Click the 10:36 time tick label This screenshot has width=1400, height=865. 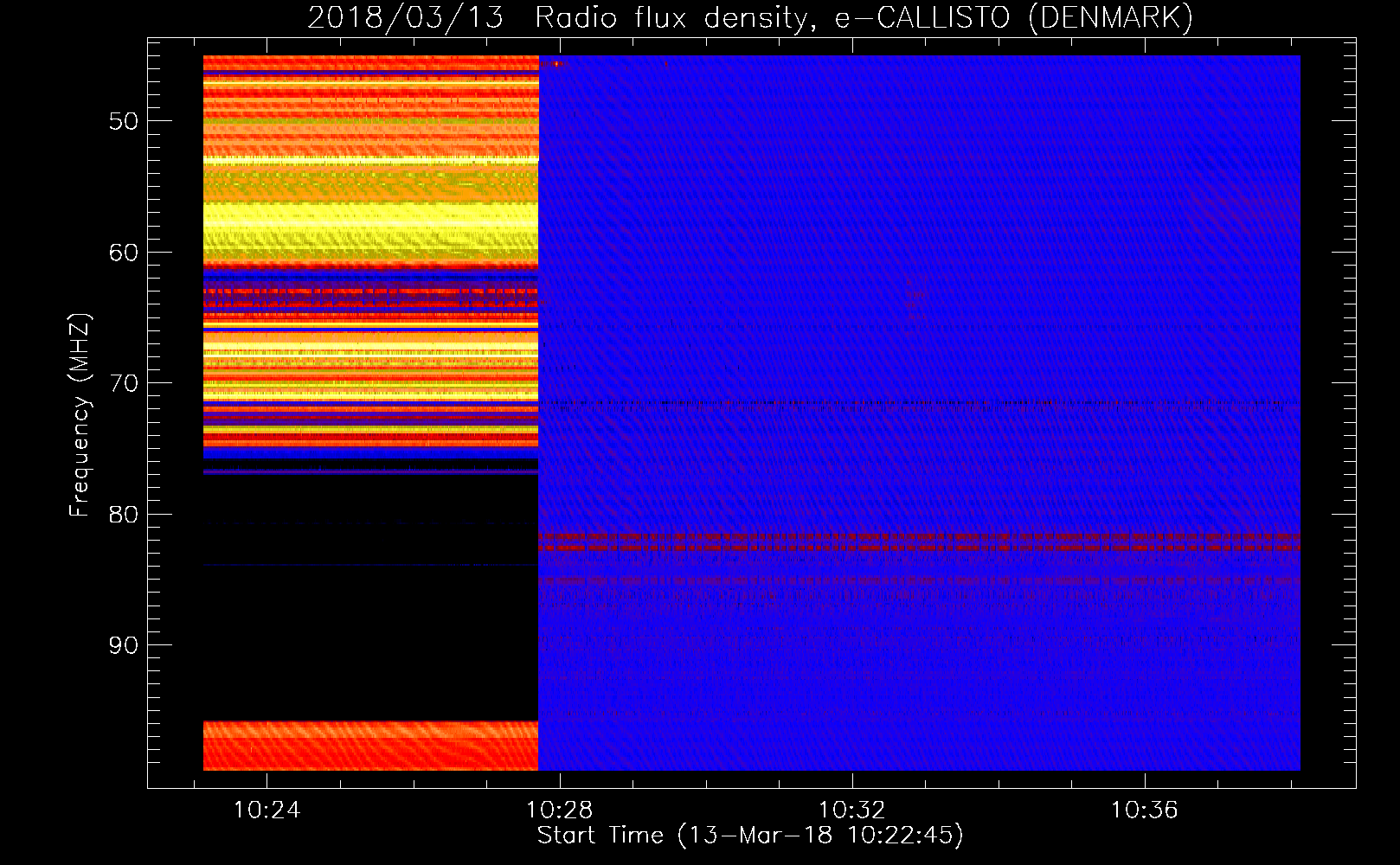1145,811
